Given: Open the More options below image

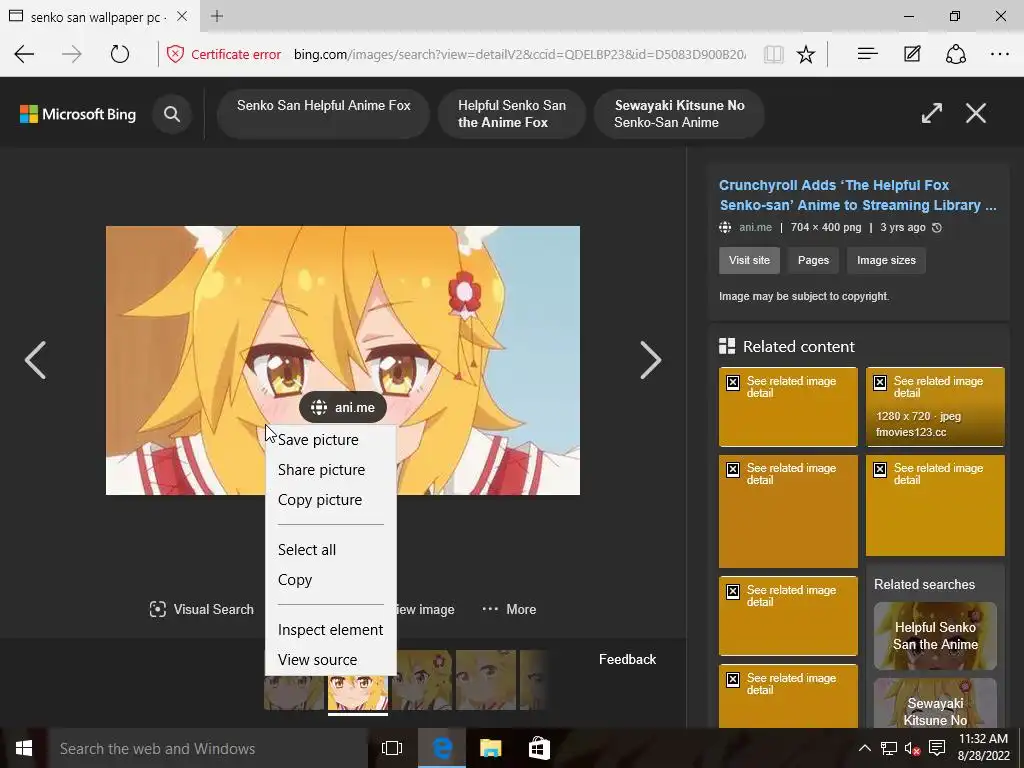Looking at the screenshot, I should coord(509,609).
